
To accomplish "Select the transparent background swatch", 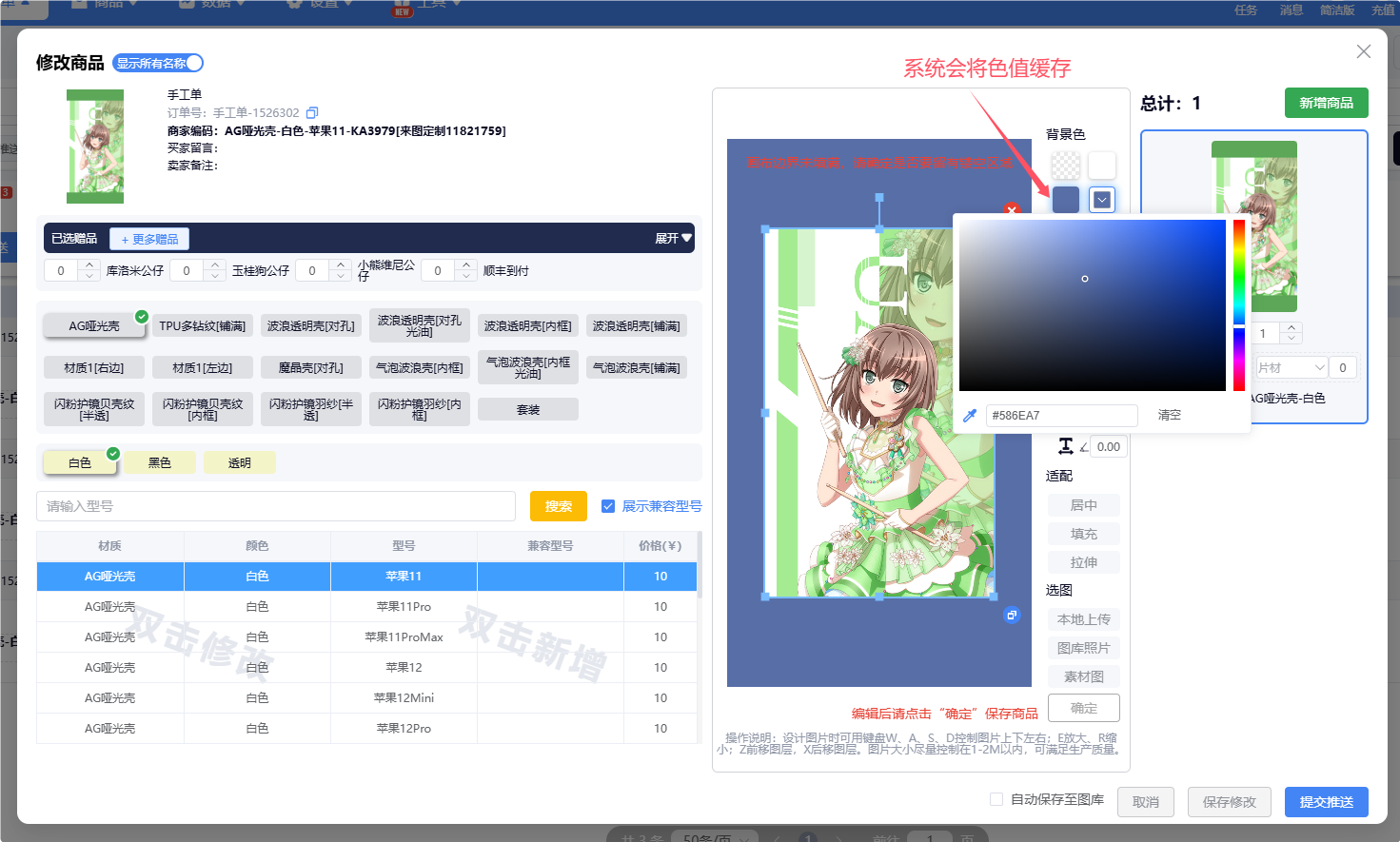I will pos(1066,166).
